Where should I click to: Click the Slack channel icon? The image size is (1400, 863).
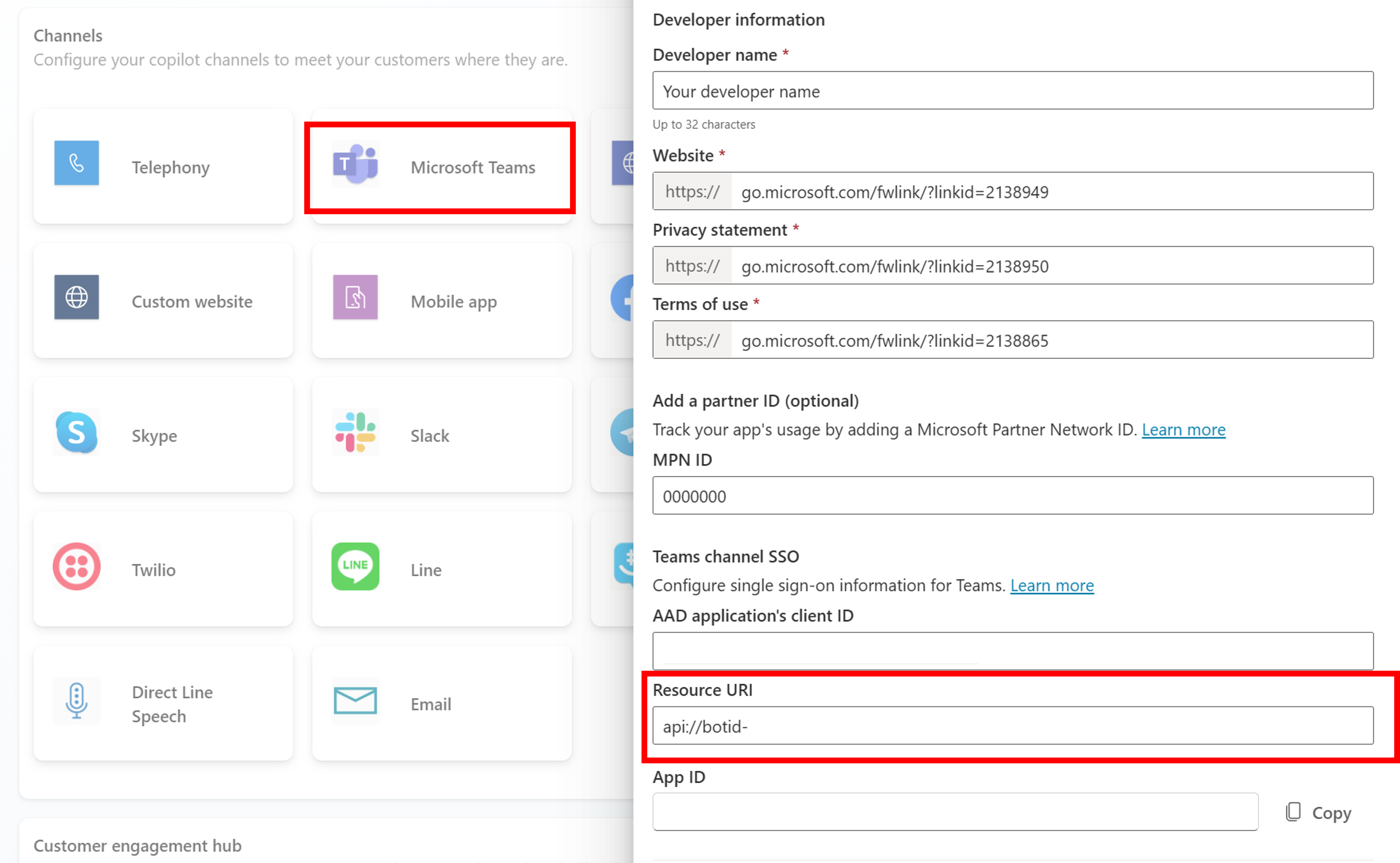355,434
